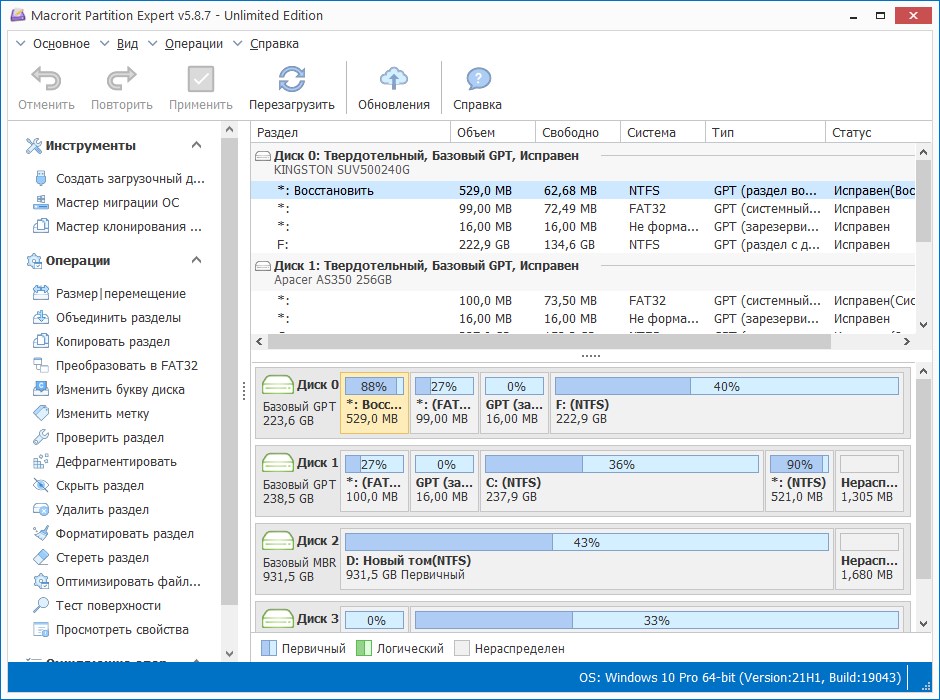940x700 pixels.
Task: Launch Мастер миграции ОС tool
Action: (x=117, y=203)
